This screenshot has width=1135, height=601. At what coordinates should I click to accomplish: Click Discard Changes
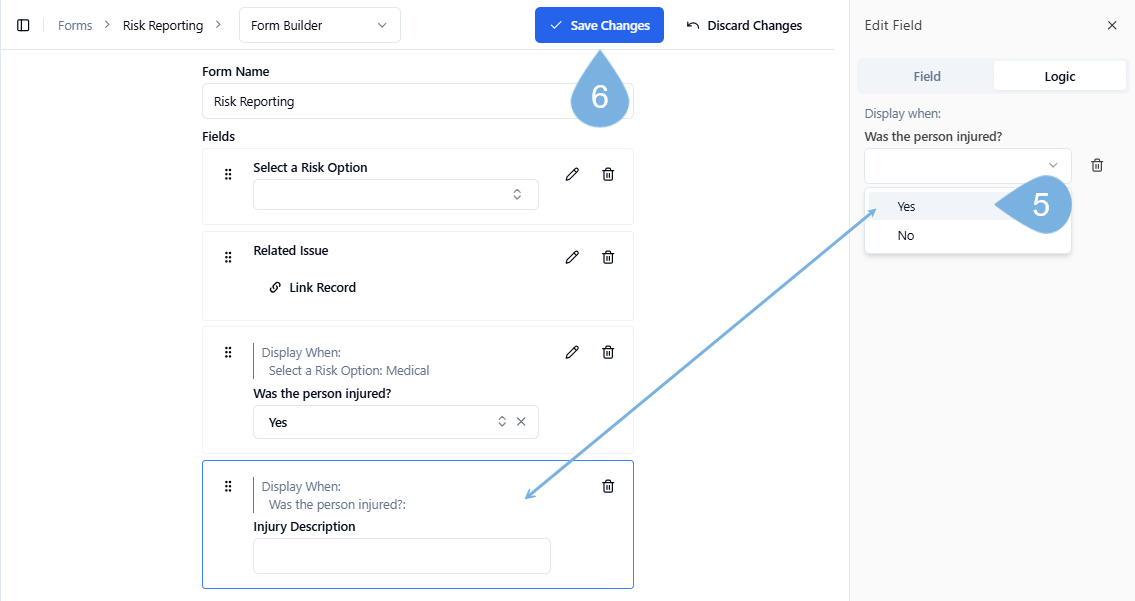tap(744, 25)
